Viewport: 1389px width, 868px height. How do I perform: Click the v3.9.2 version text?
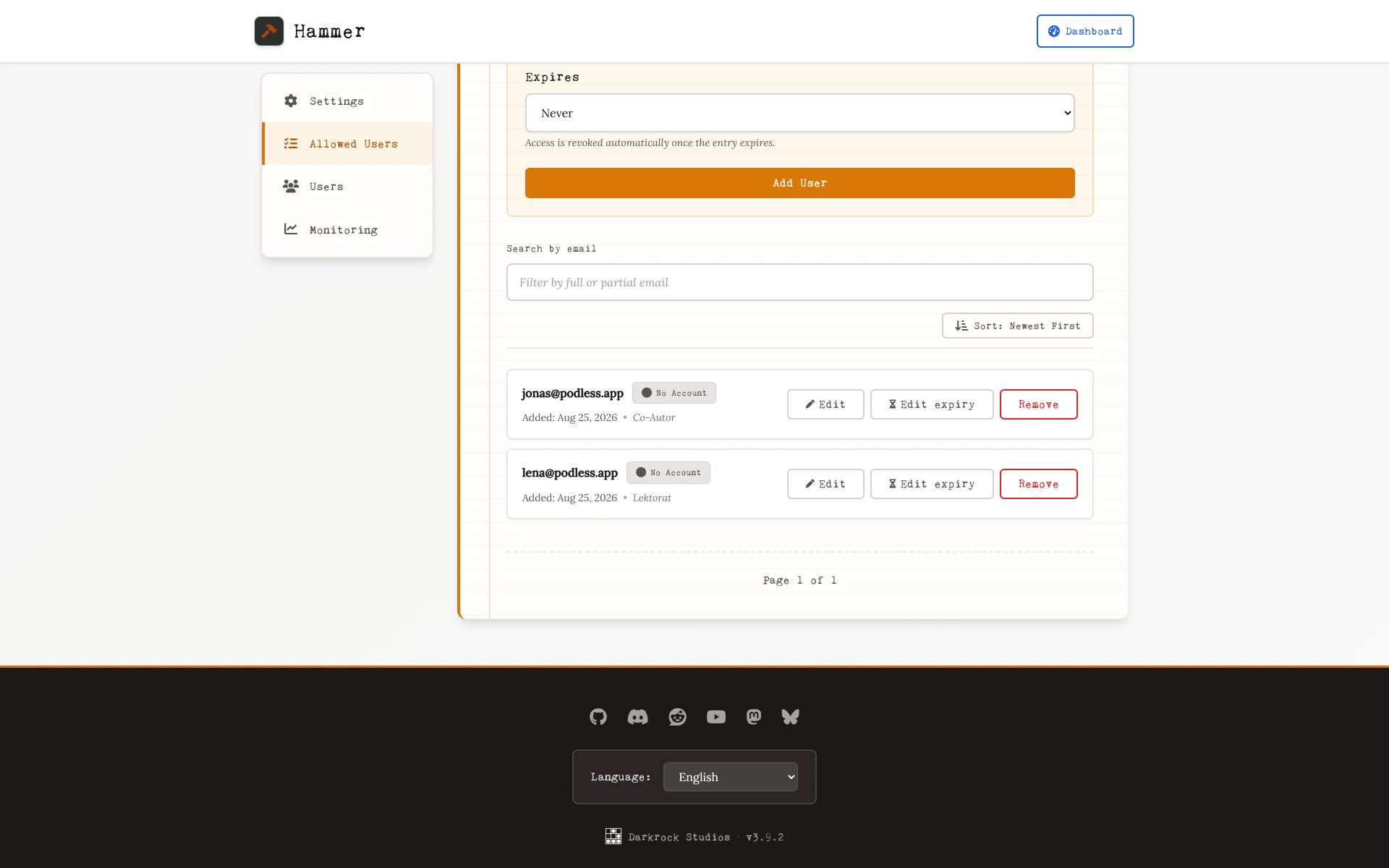pyautogui.click(x=765, y=837)
